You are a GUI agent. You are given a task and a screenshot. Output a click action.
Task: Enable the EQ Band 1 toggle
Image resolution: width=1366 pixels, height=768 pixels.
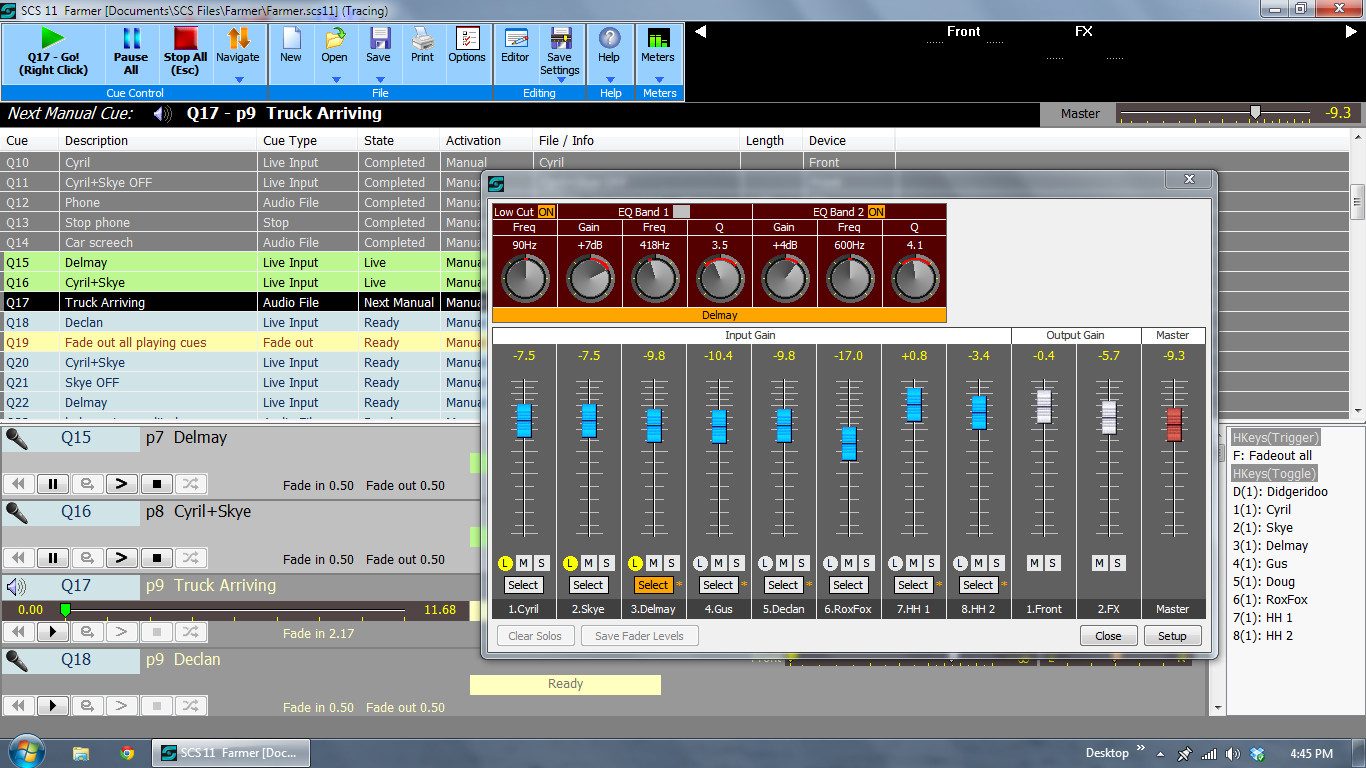(681, 212)
